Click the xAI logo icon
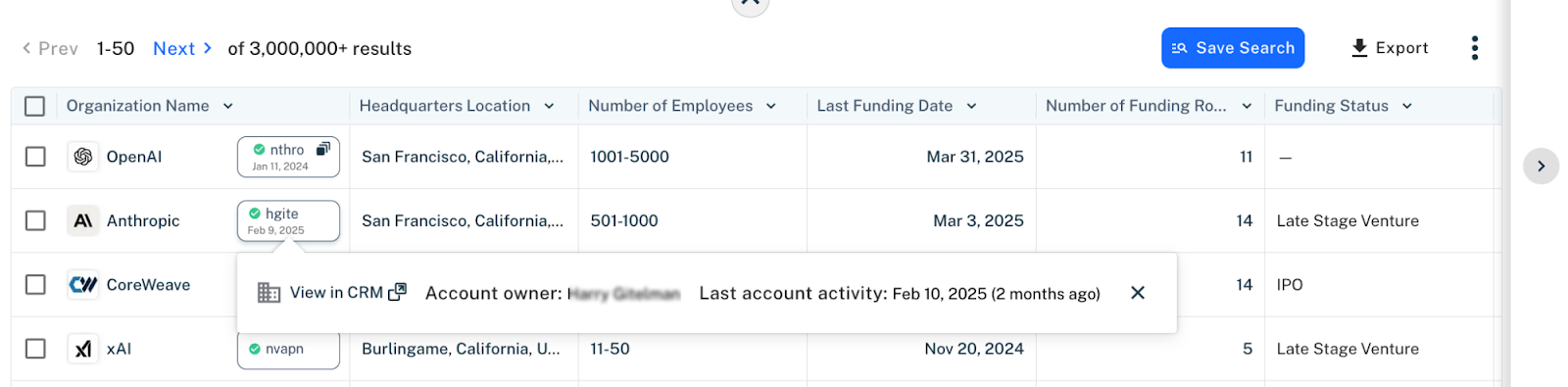The height and width of the screenshot is (387, 1568). tap(83, 349)
